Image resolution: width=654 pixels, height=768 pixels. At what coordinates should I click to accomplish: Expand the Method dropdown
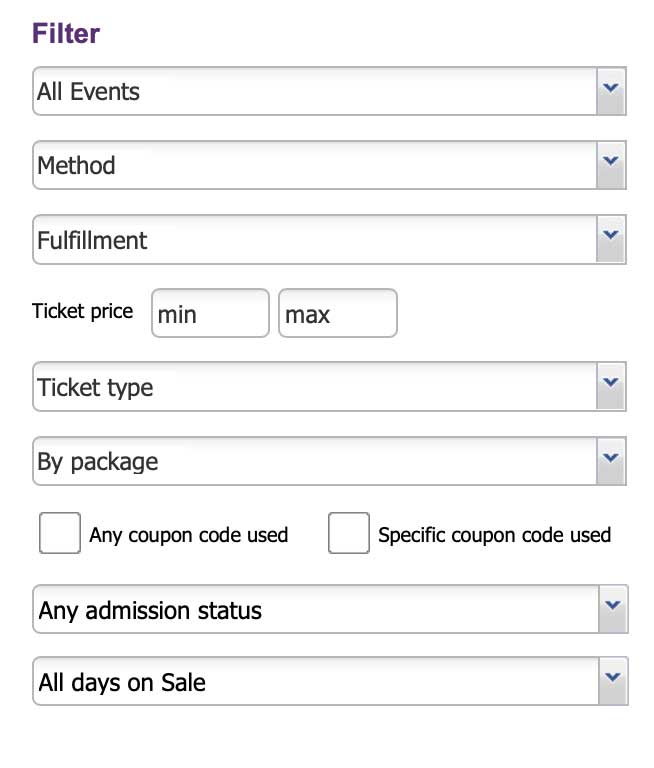tap(329, 165)
